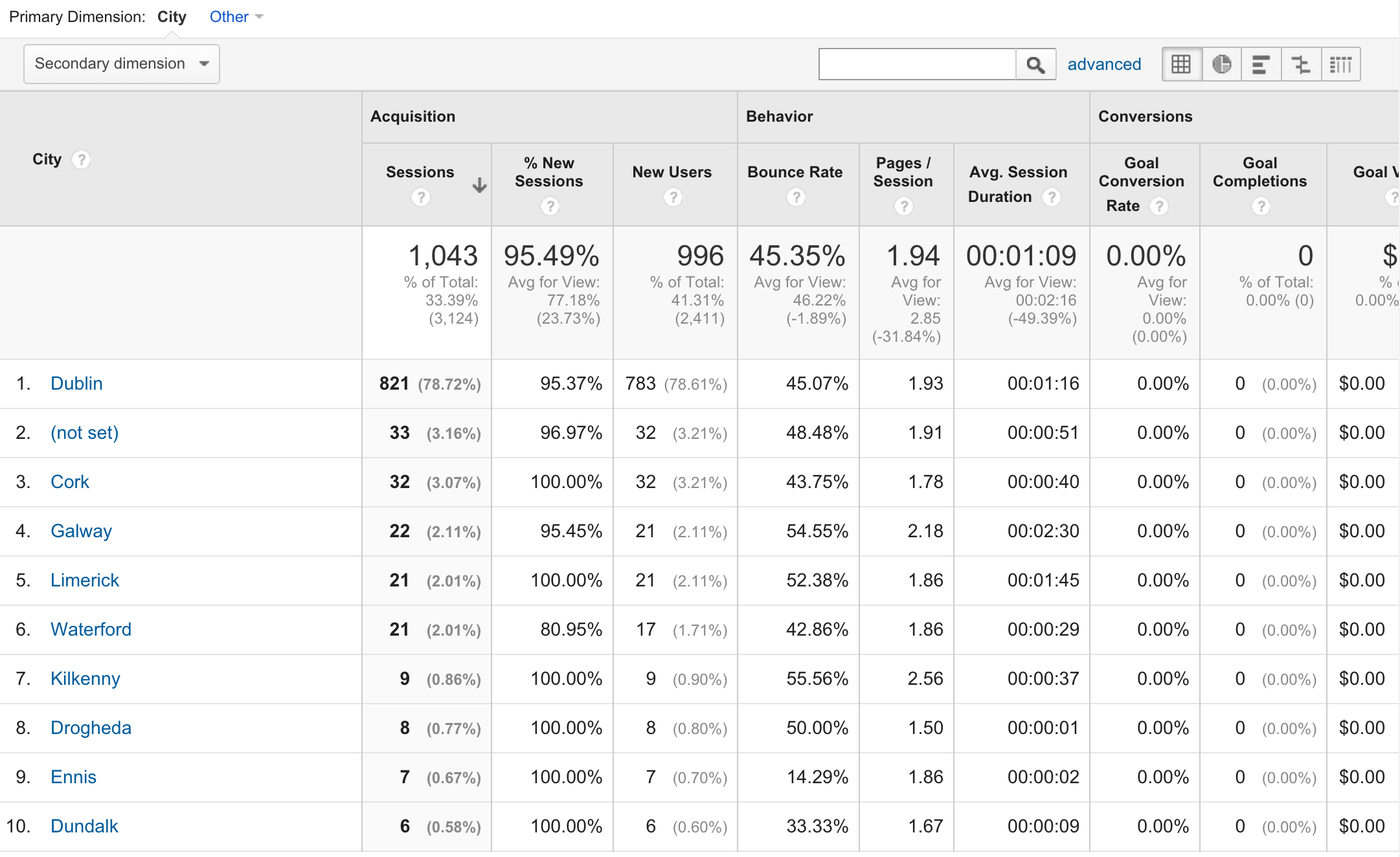Click the average duration 00:01:09 total
Screen dimensions: 1400x857
point(1021,256)
